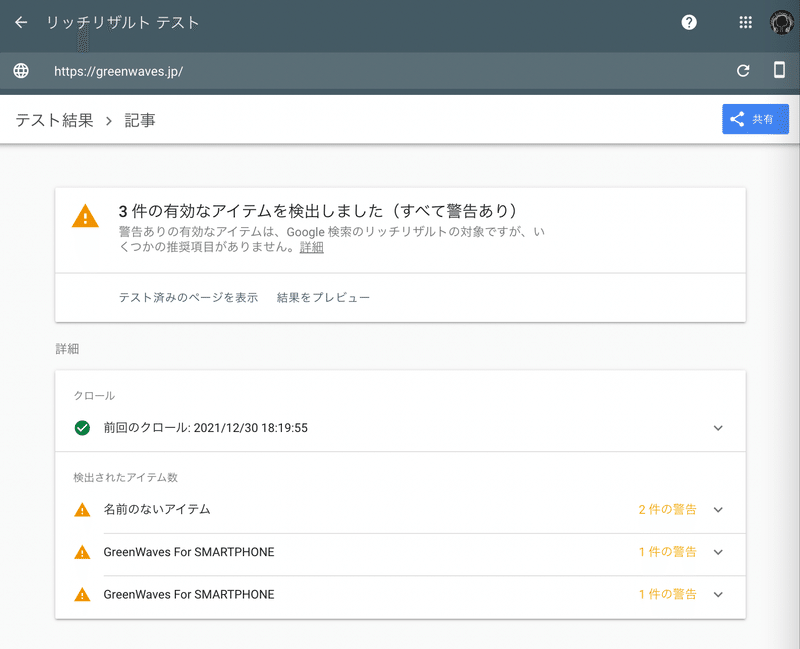Click the テスト結果 breadcrumb

coord(55,120)
